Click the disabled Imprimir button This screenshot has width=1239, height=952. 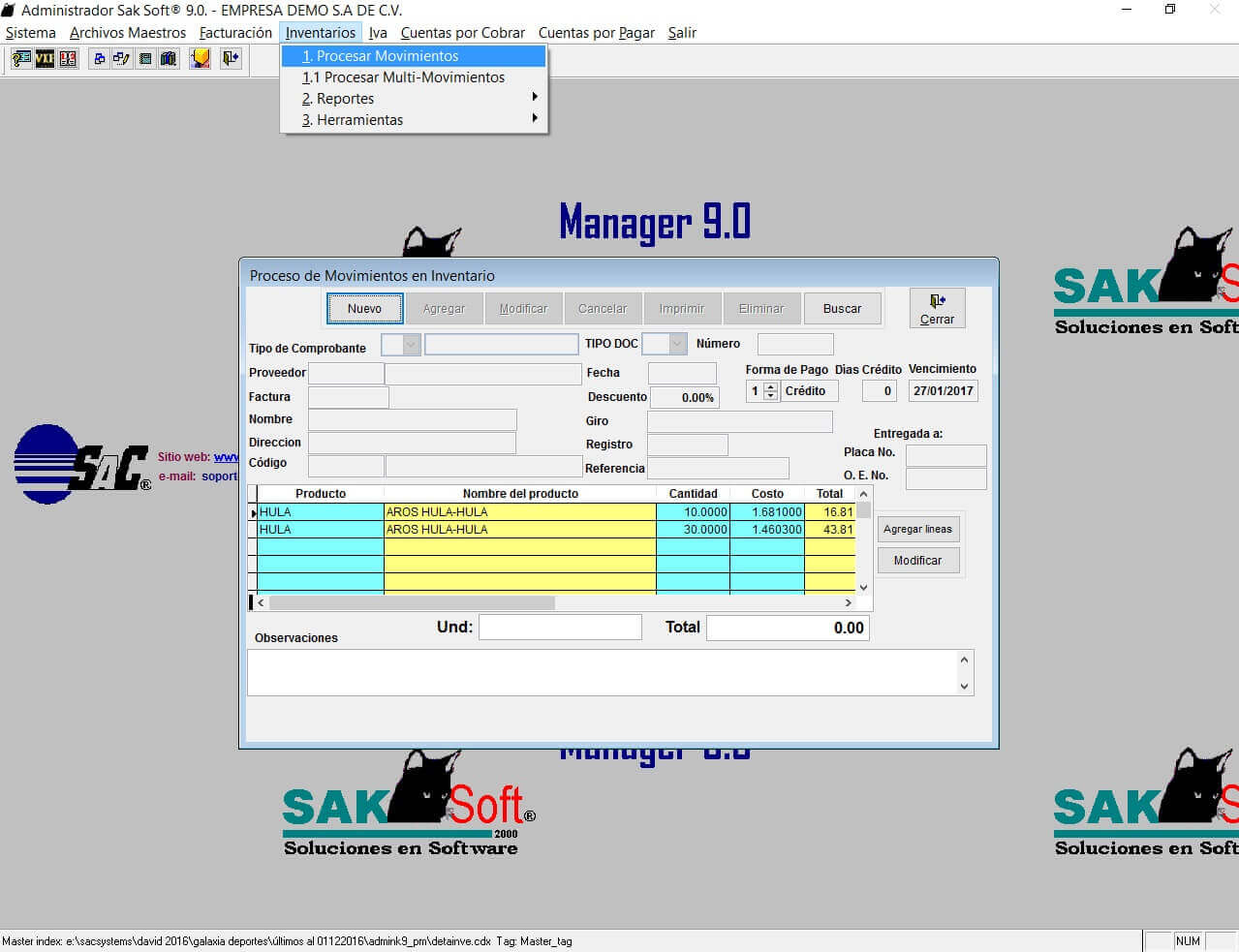682,309
